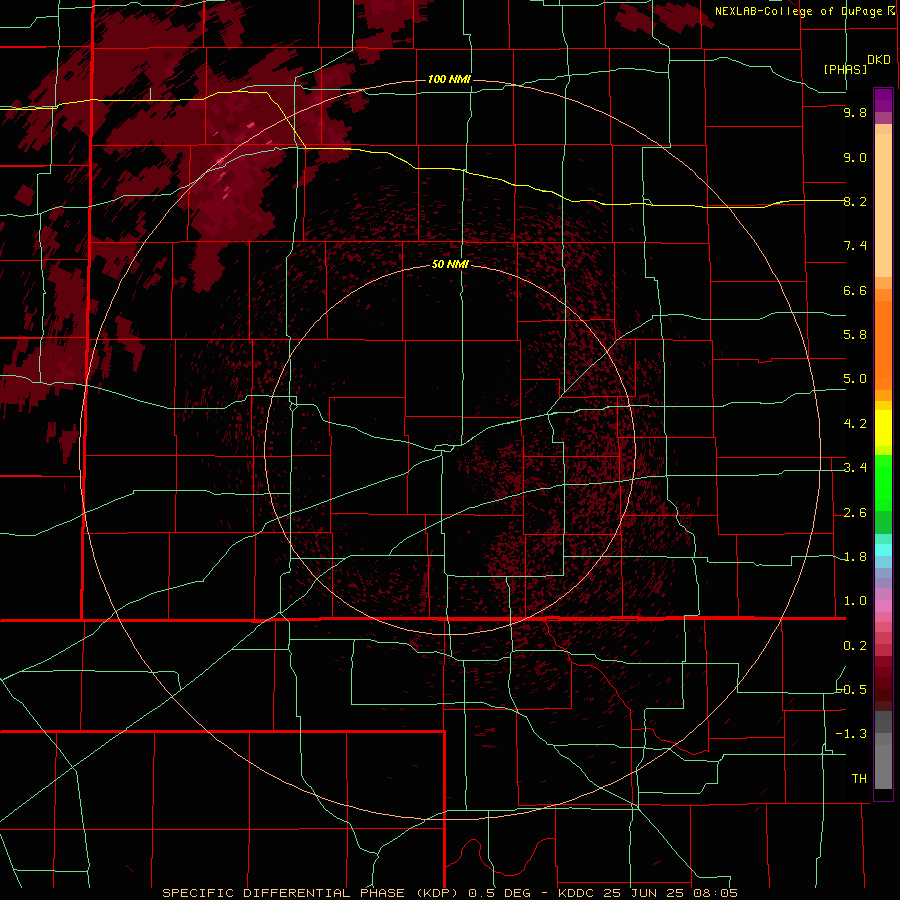The width and height of the screenshot is (900, 900).
Task: Click the 4.2 value on the color scale
Action: coord(855,424)
